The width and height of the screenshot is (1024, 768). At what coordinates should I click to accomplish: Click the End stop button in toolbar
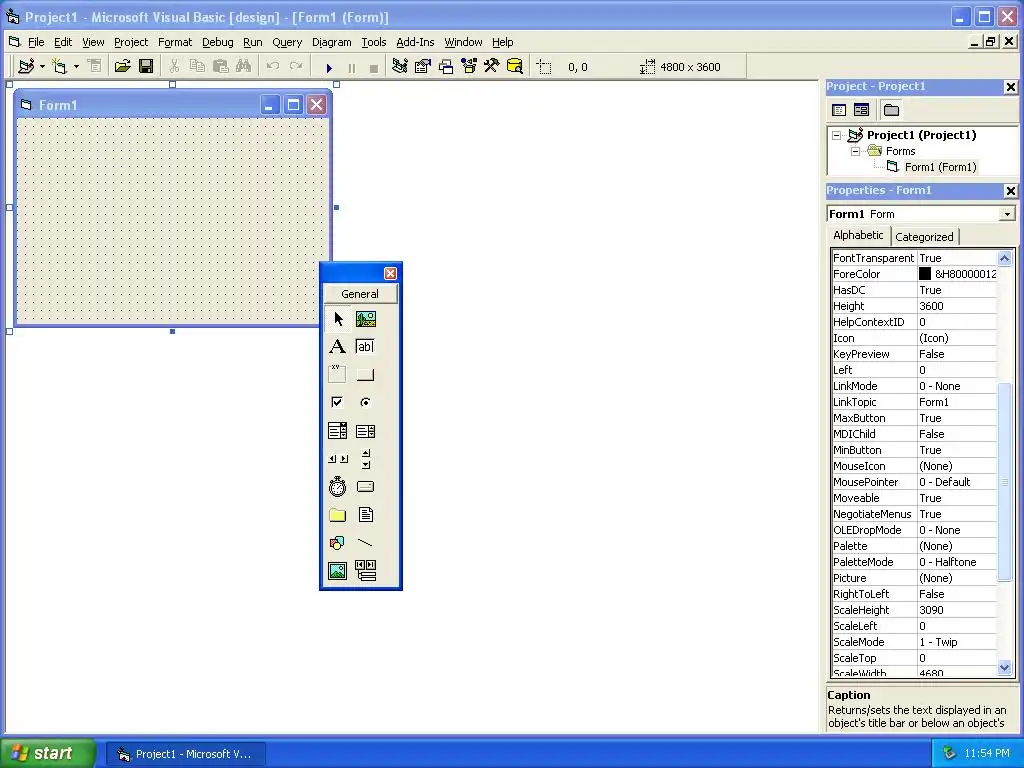click(x=374, y=67)
